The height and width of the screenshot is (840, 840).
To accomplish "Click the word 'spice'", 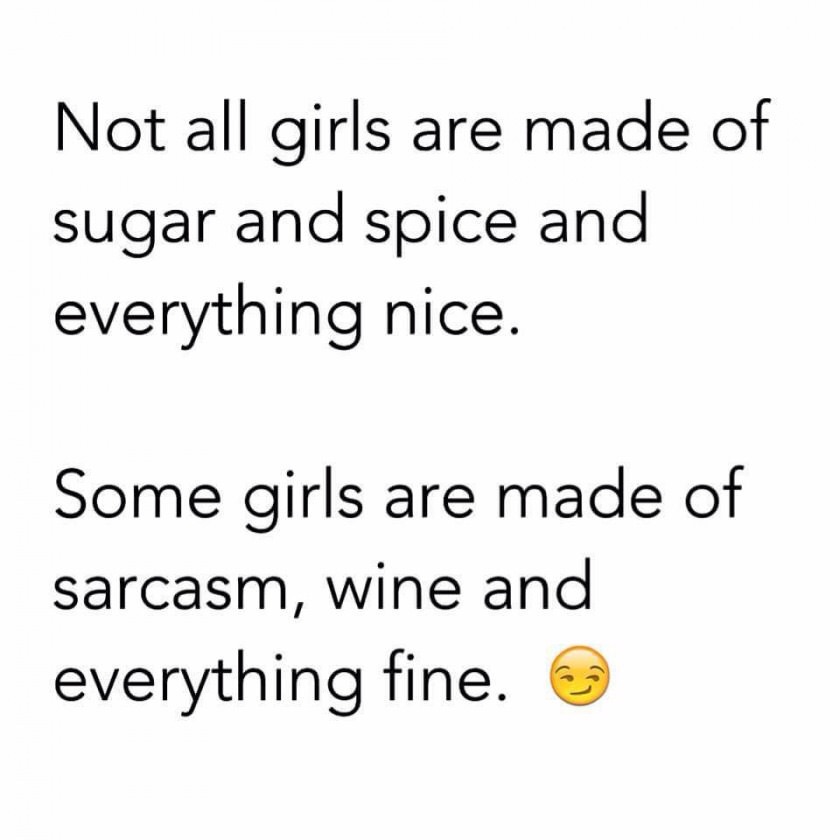I will pyautogui.click(x=441, y=222).
